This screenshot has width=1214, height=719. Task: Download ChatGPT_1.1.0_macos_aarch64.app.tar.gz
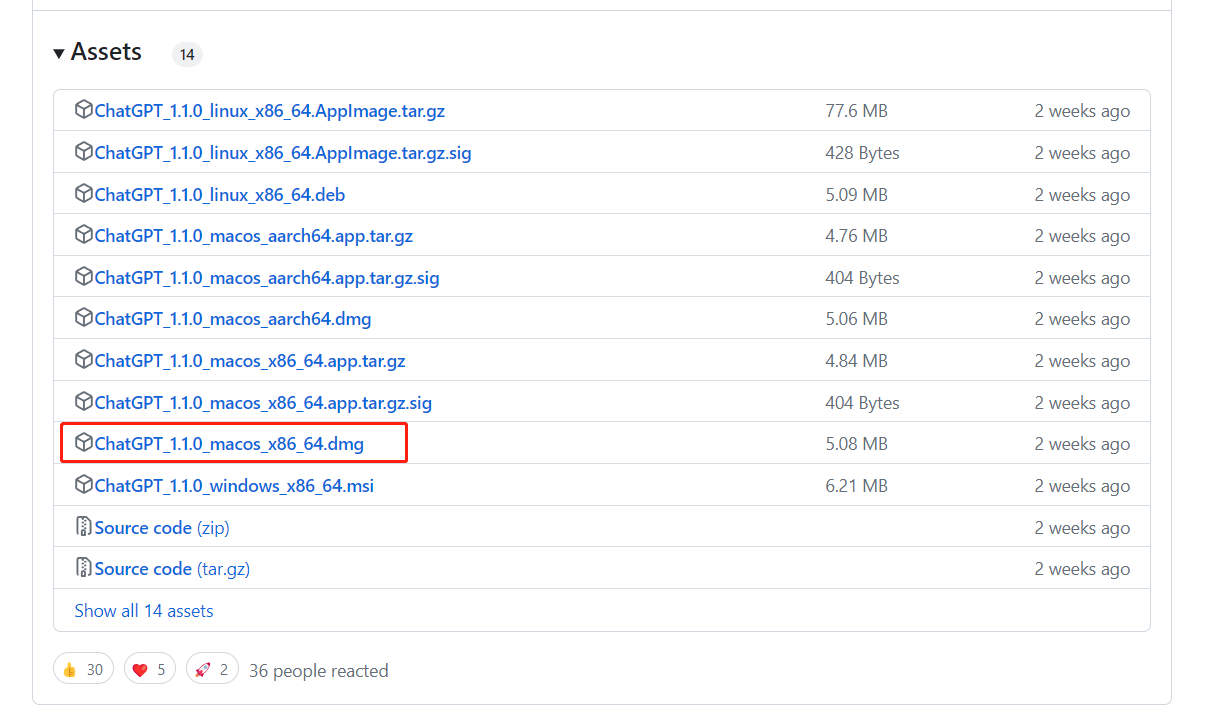(x=254, y=236)
